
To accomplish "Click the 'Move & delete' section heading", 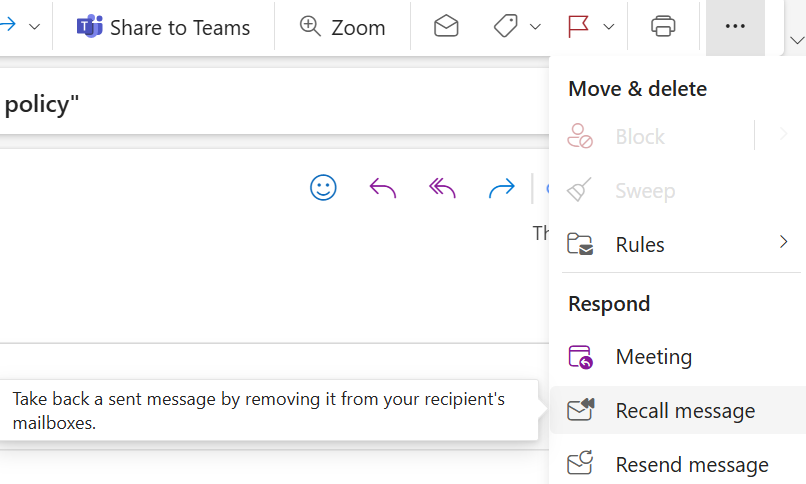I will tap(637, 89).
